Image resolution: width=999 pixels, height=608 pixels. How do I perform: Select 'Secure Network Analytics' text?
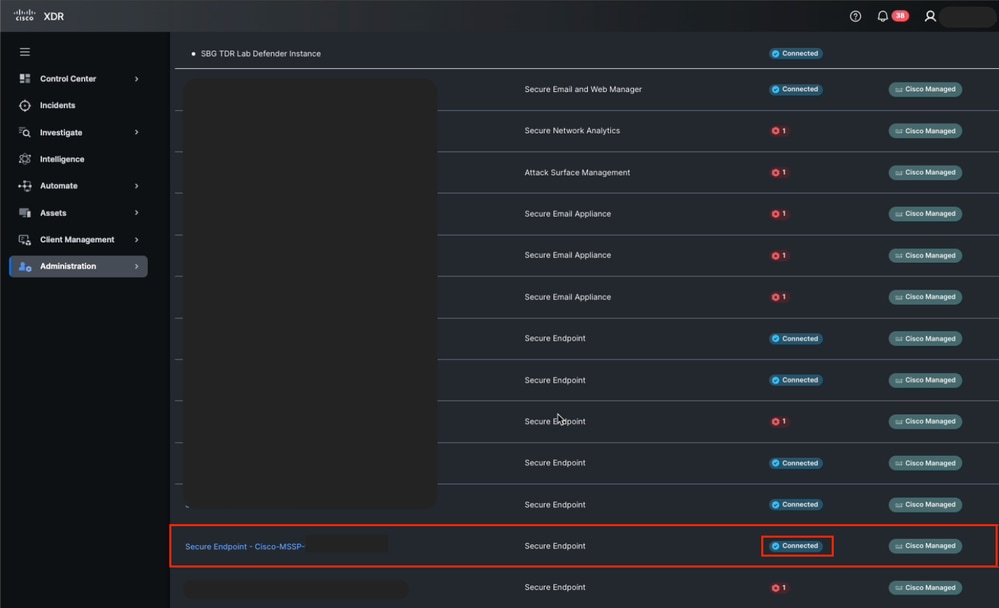point(572,131)
